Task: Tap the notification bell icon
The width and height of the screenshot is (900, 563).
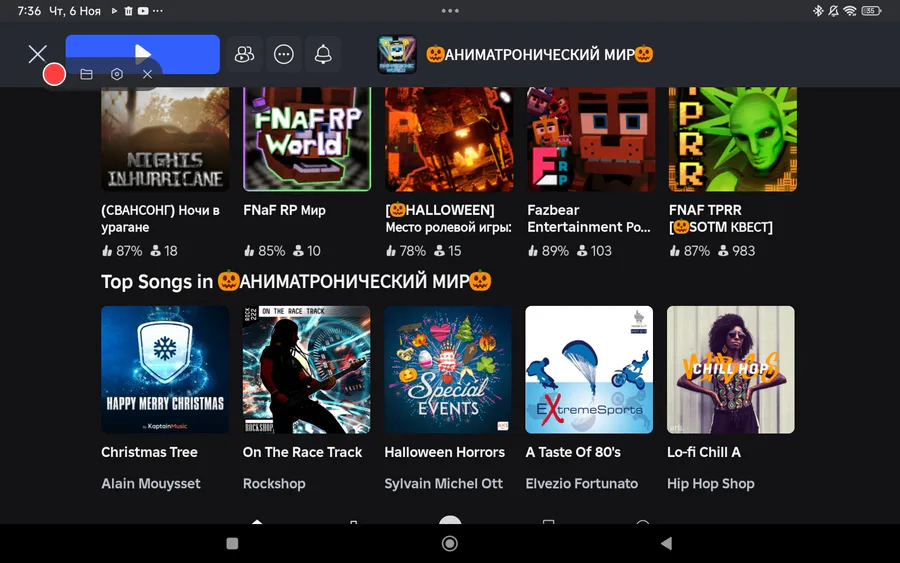Action: (323, 54)
